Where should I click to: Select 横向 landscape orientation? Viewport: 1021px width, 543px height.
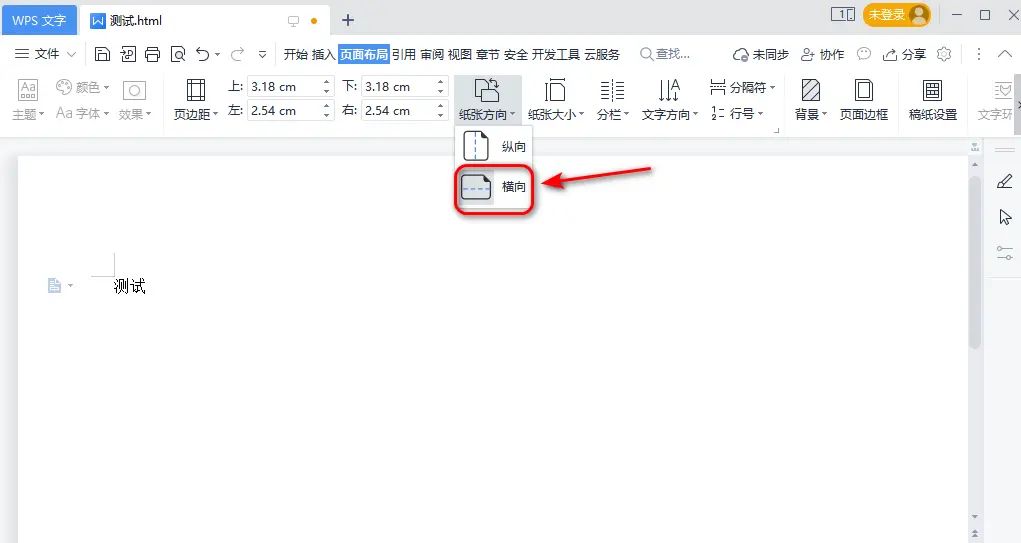pyautogui.click(x=494, y=187)
